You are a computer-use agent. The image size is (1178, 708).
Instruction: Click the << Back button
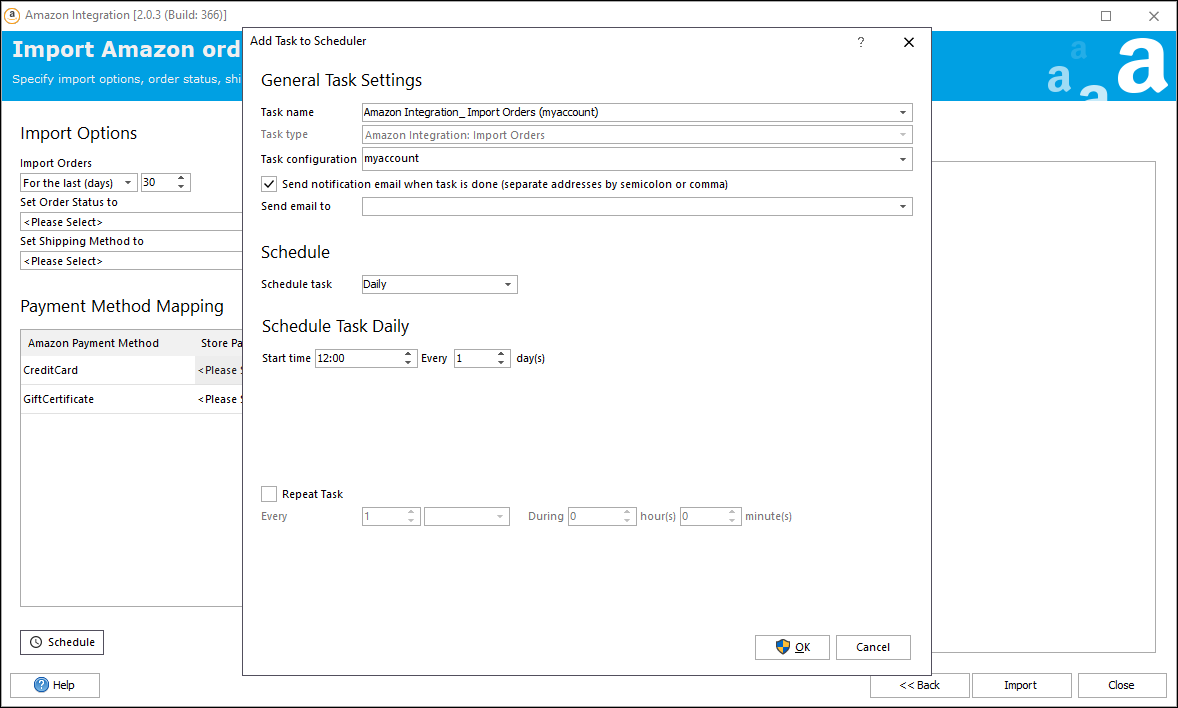click(x=920, y=685)
